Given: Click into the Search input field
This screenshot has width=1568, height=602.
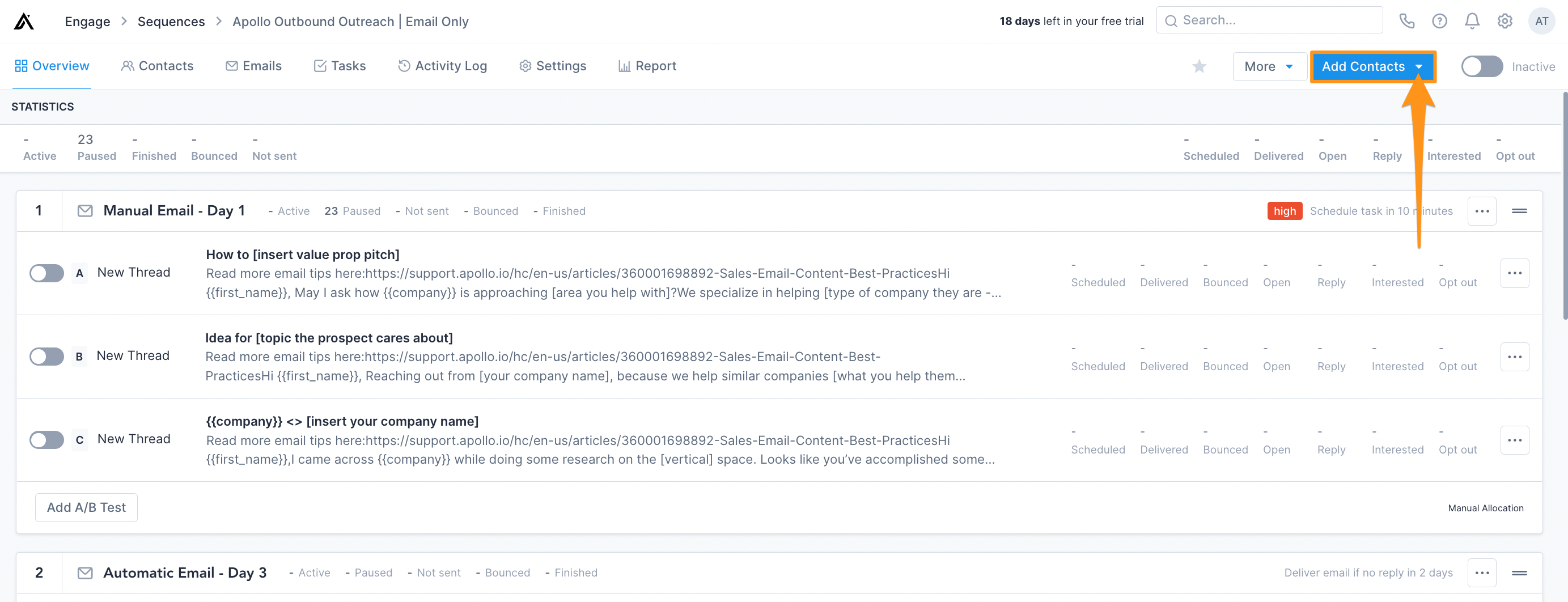Looking at the screenshot, I should tap(1270, 21).
